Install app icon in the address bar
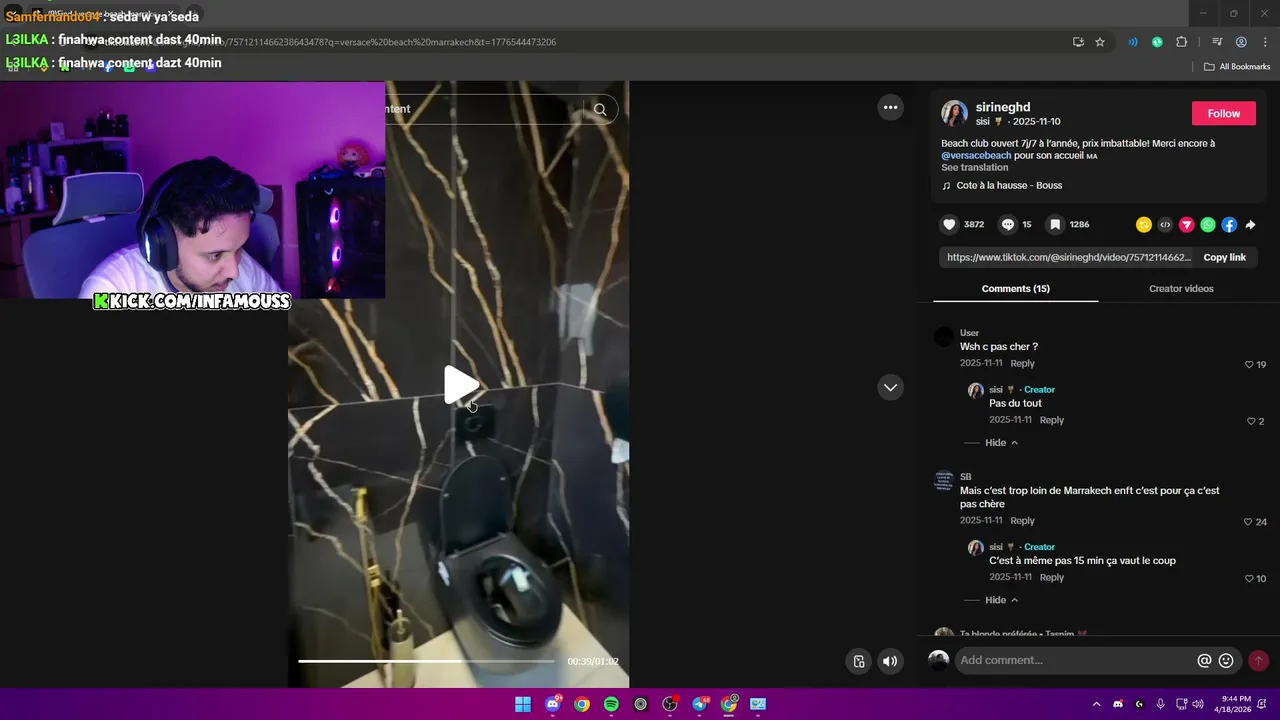 pyautogui.click(x=1078, y=42)
